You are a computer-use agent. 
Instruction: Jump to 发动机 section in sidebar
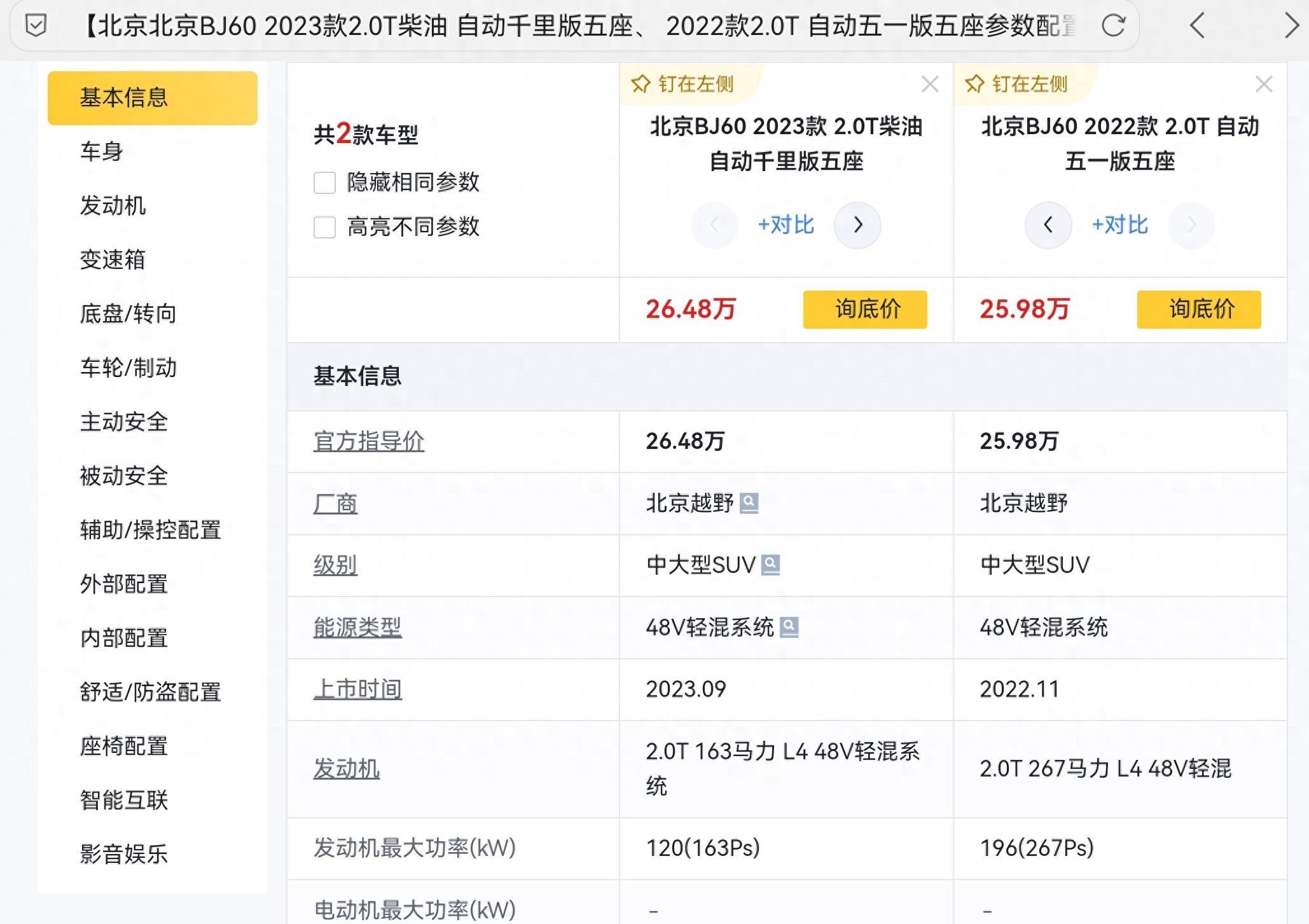click(x=113, y=206)
